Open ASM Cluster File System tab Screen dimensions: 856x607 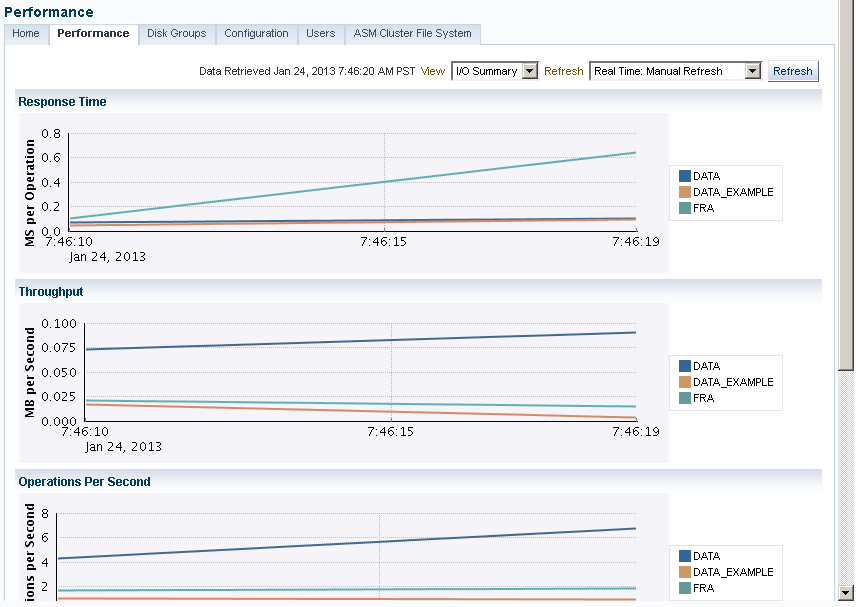412,34
